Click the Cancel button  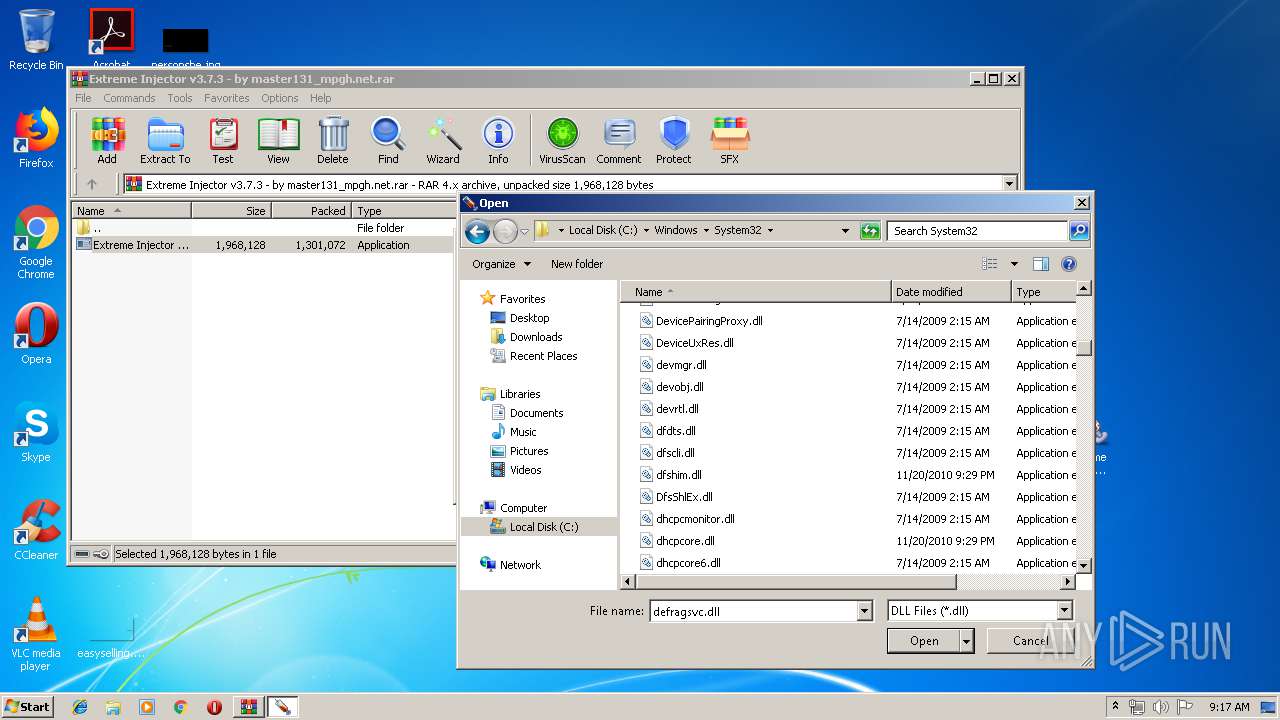click(x=1030, y=641)
